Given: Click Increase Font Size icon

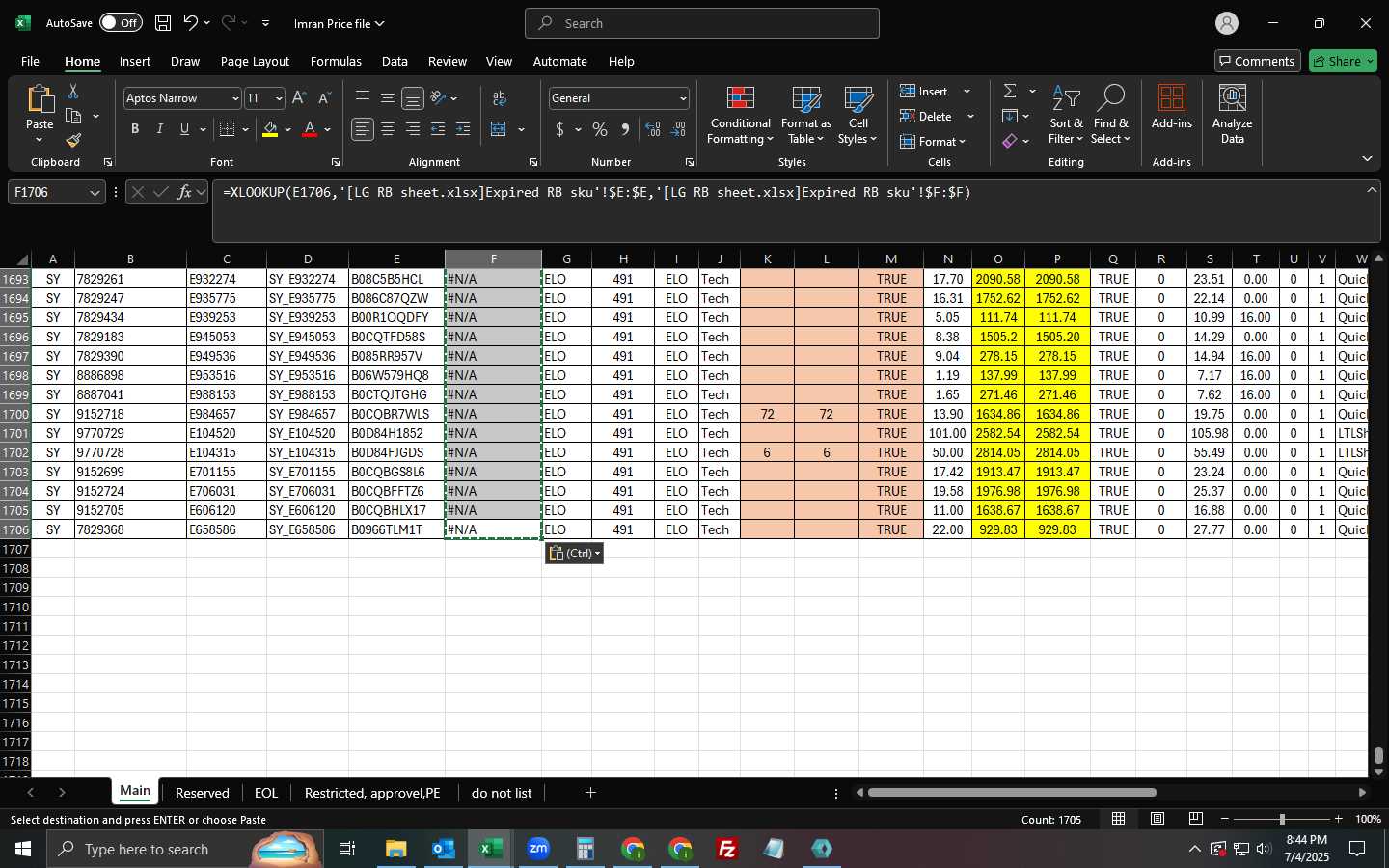Looking at the screenshot, I should click(299, 98).
